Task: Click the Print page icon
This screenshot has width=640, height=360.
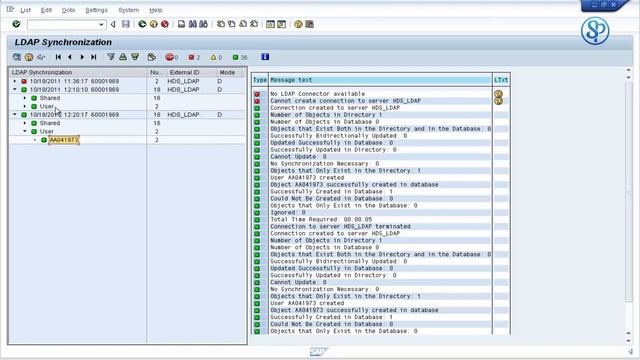Action: point(181,24)
